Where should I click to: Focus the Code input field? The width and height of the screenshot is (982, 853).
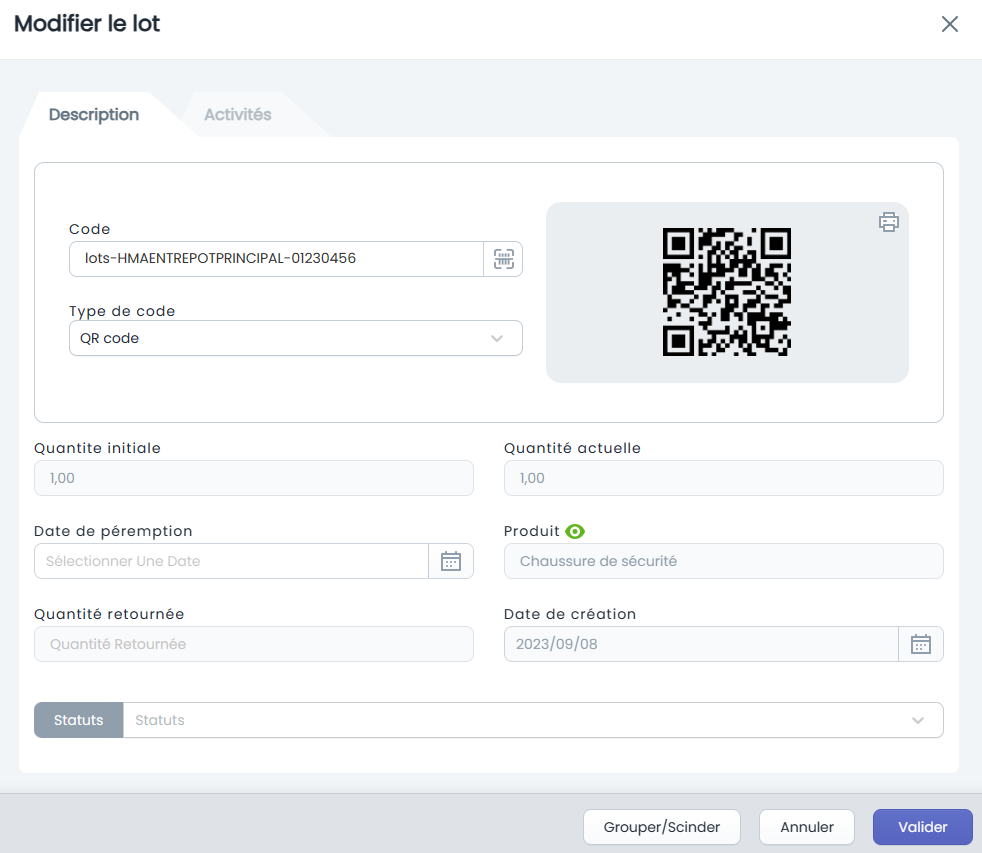point(276,259)
